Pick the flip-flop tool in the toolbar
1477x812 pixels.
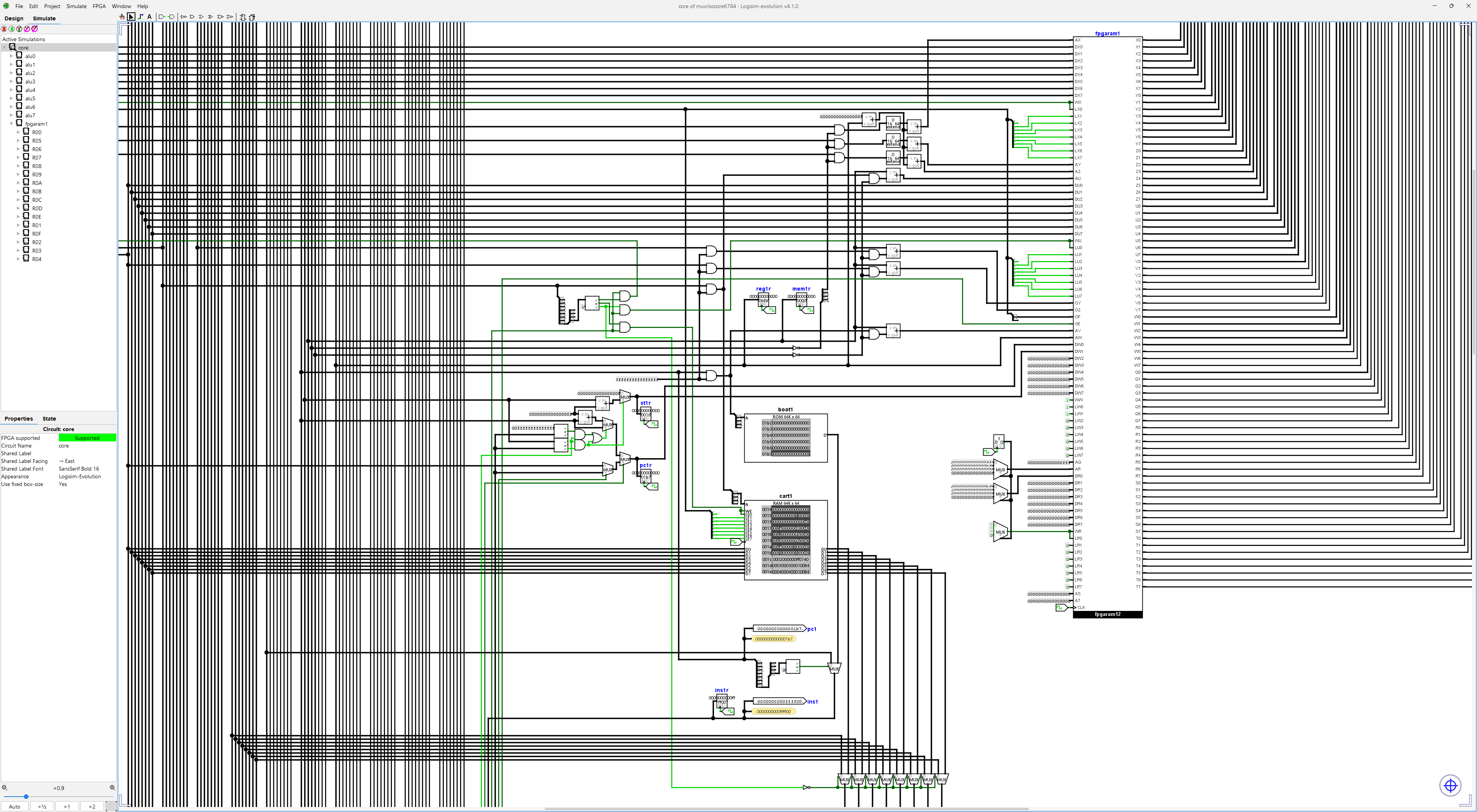coord(243,17)
